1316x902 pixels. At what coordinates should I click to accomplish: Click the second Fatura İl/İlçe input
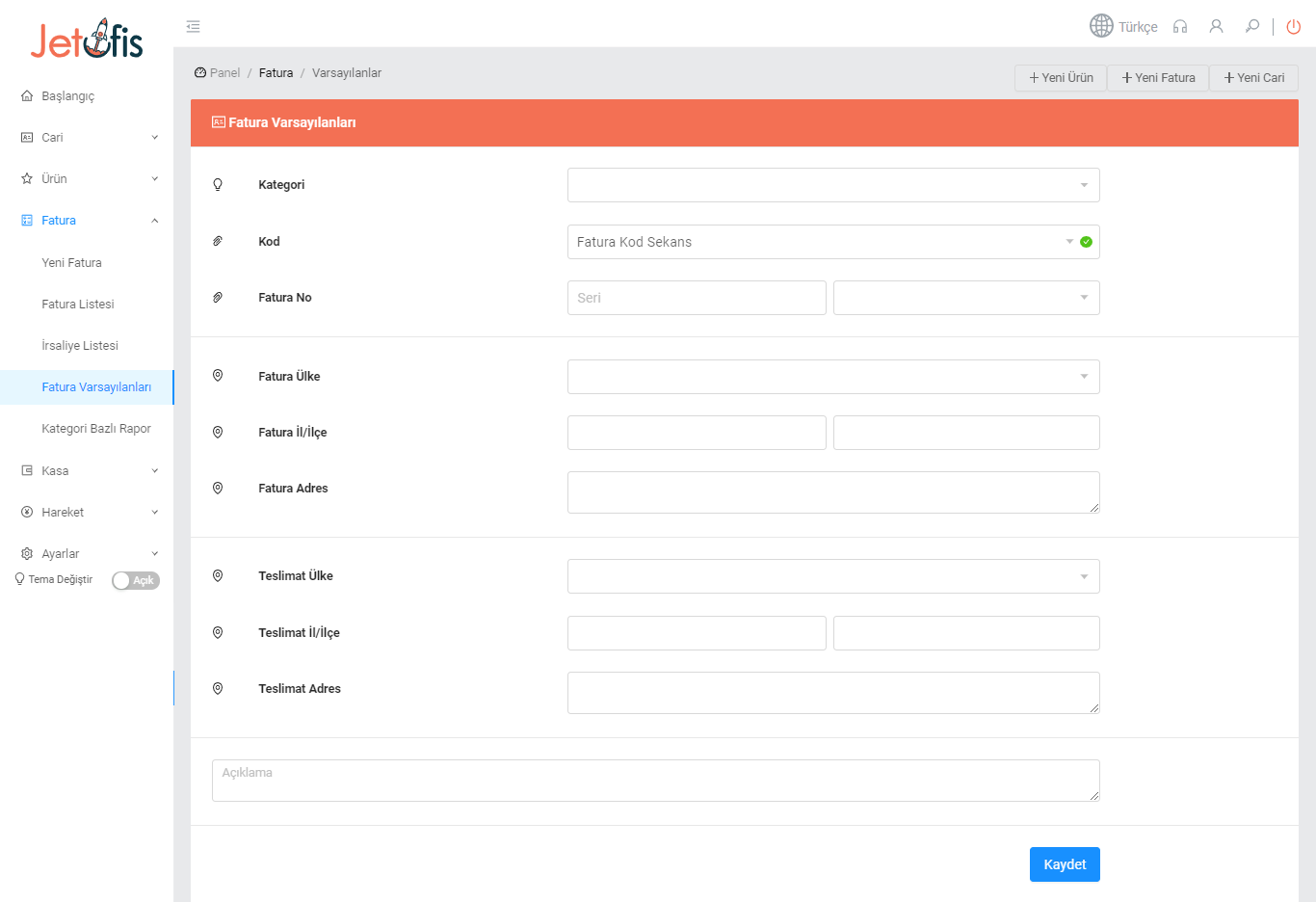pos(966,433)
